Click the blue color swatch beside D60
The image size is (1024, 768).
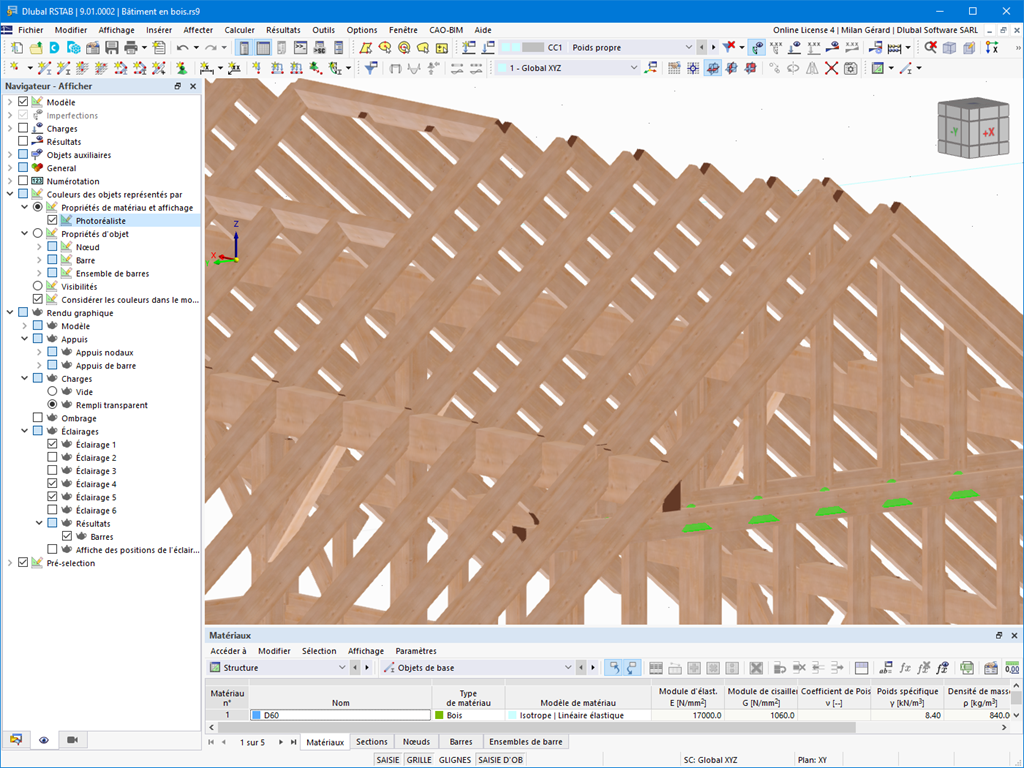257,716
